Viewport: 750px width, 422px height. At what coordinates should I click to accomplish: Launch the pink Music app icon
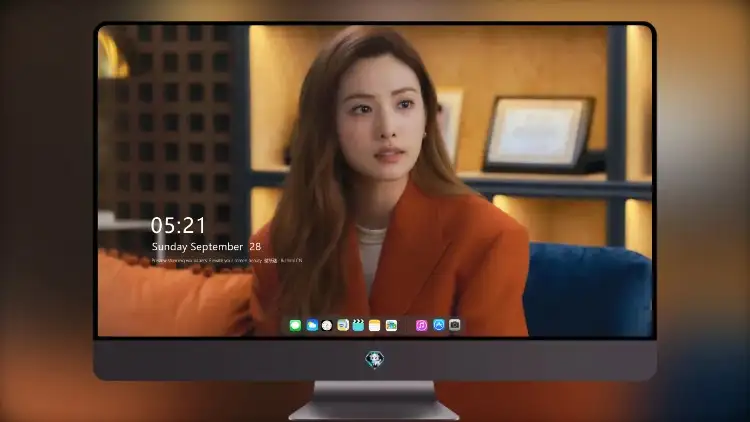coord(421,325)
